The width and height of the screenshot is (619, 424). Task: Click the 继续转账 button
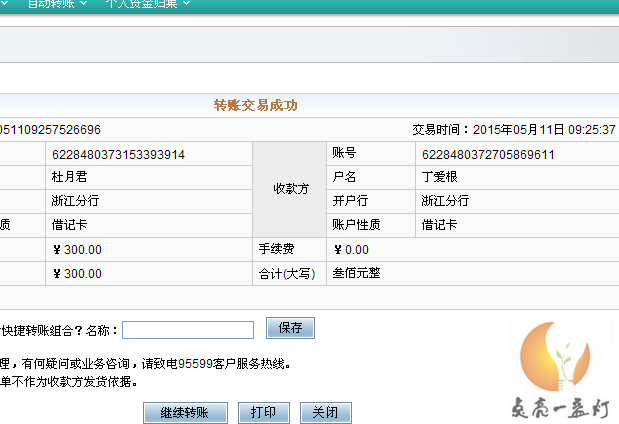[185, 413]
